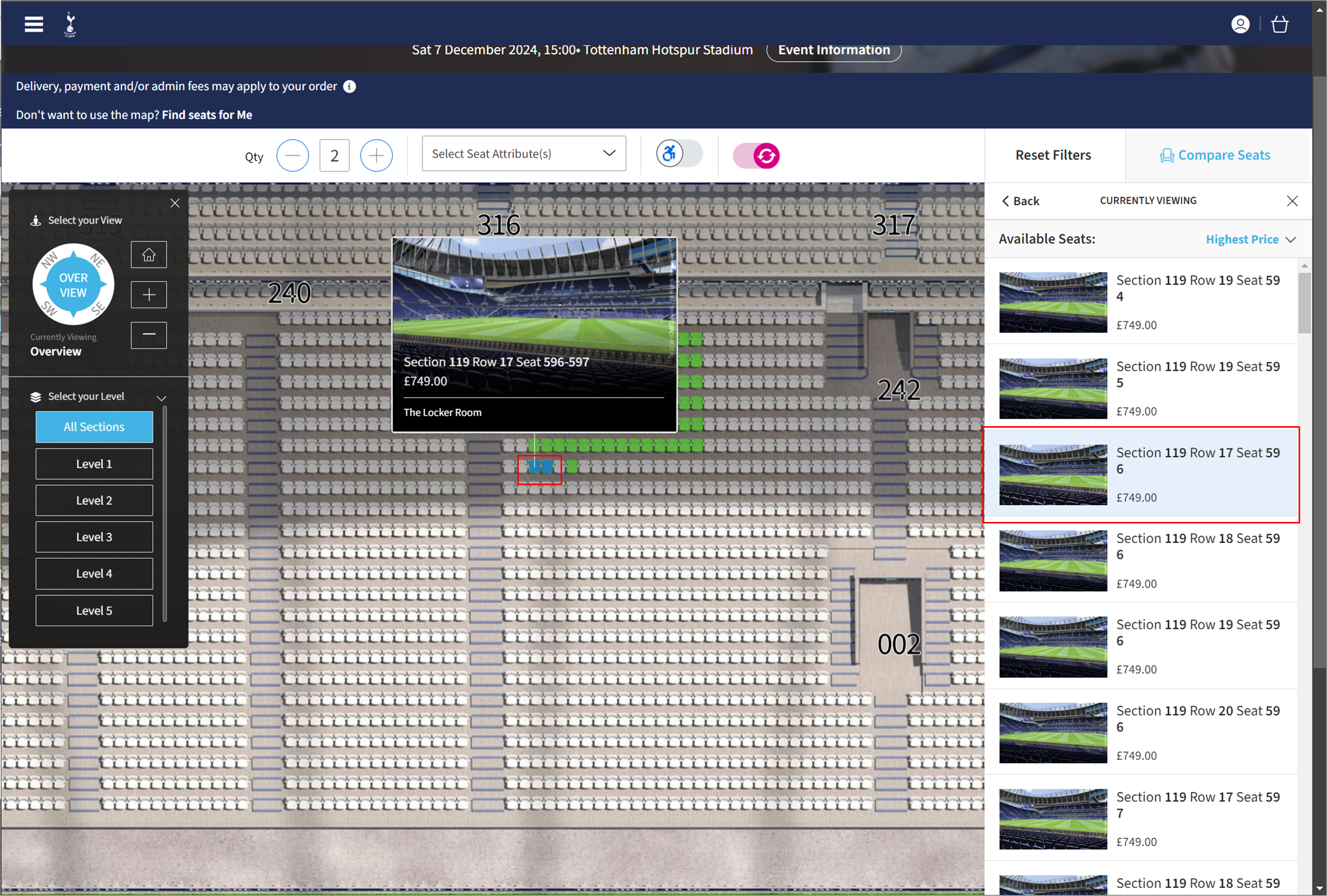Select Section 119 Row 20 Seat 596 thumbnail
This screenshot has height=896, width=1327.
(x=1052, y=733)
